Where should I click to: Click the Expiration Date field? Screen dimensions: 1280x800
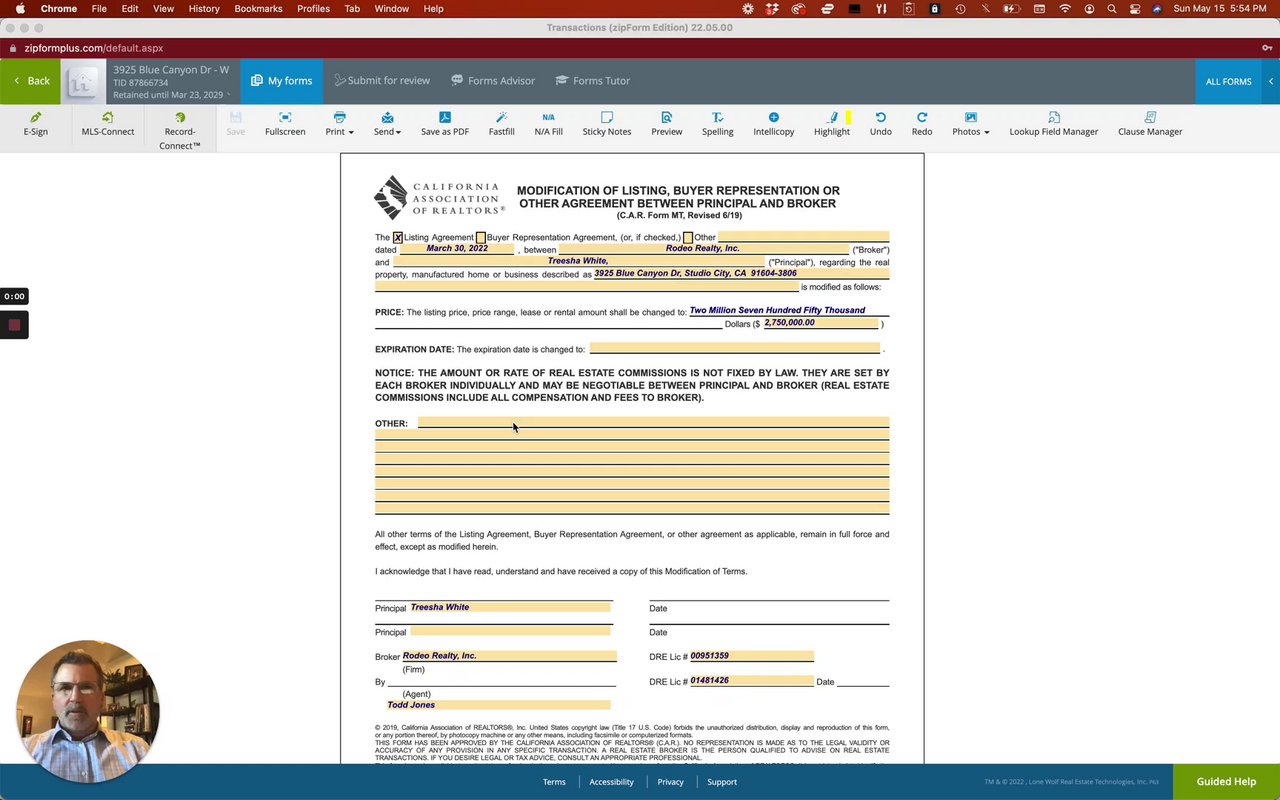[735, 348]
